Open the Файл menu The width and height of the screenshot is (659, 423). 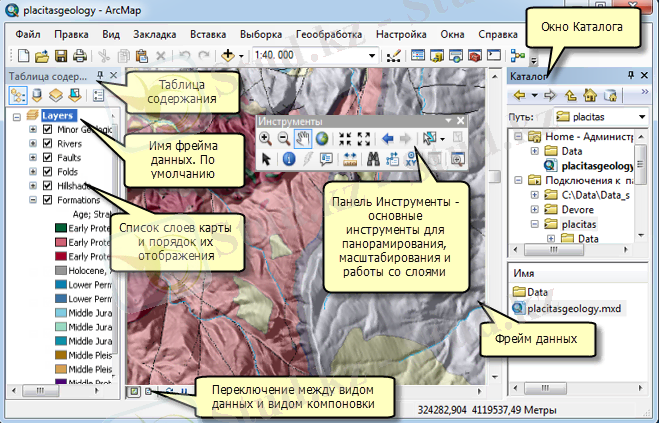28,34
